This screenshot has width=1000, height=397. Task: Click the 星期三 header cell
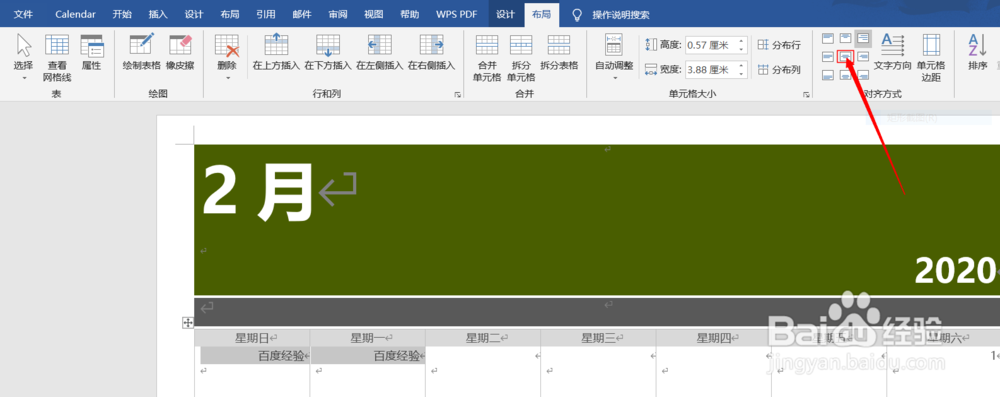click(598, 338)
